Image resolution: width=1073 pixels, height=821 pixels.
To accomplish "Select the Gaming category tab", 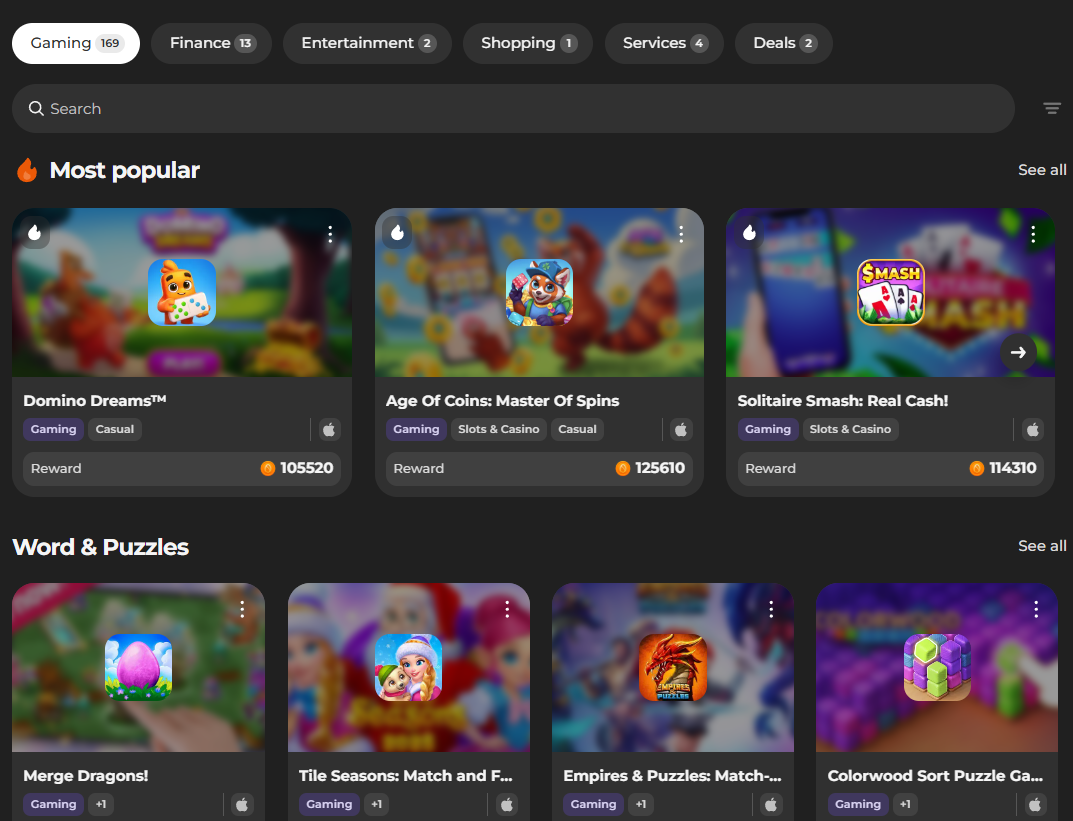I will pos(76,43).
